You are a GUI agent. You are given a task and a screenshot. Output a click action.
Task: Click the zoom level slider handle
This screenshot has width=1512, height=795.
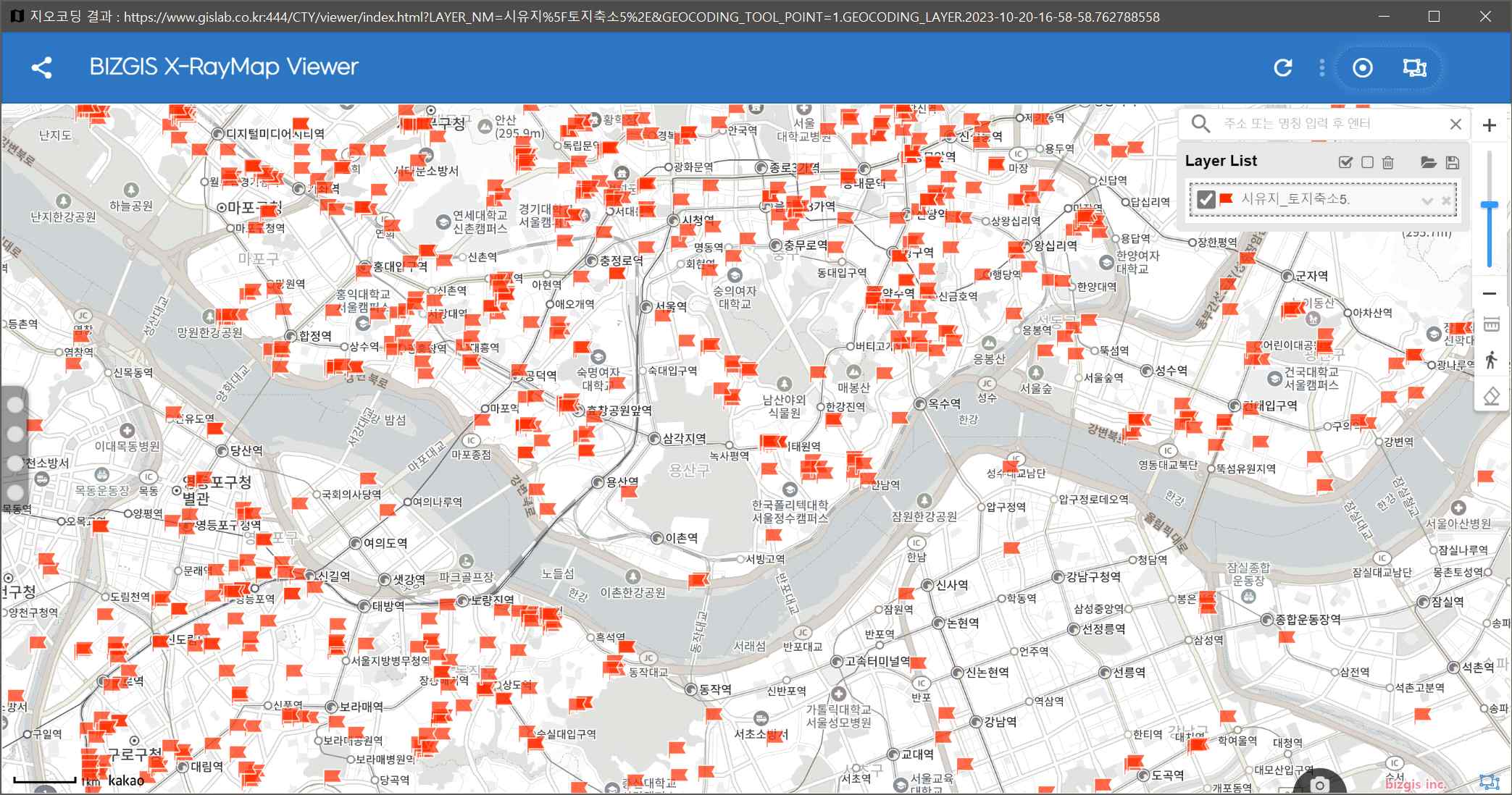coord(1490,206)
